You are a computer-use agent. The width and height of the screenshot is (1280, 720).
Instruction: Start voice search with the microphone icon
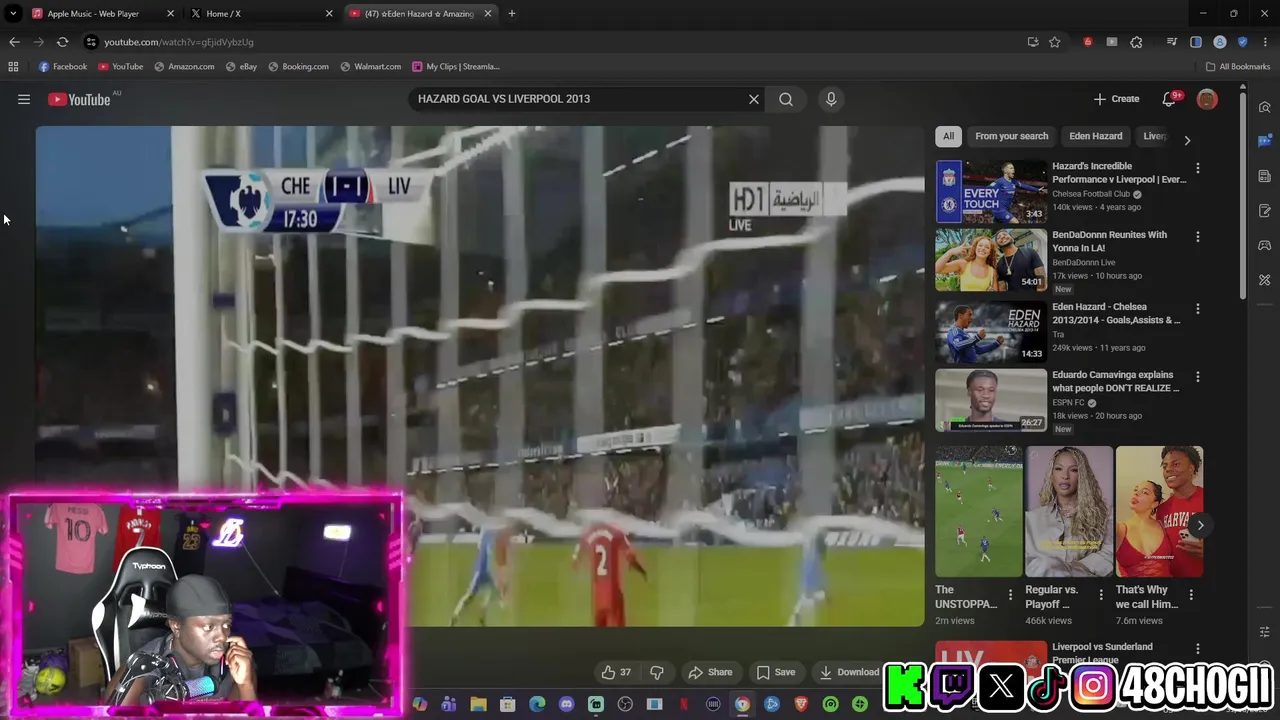coord(830,99)
